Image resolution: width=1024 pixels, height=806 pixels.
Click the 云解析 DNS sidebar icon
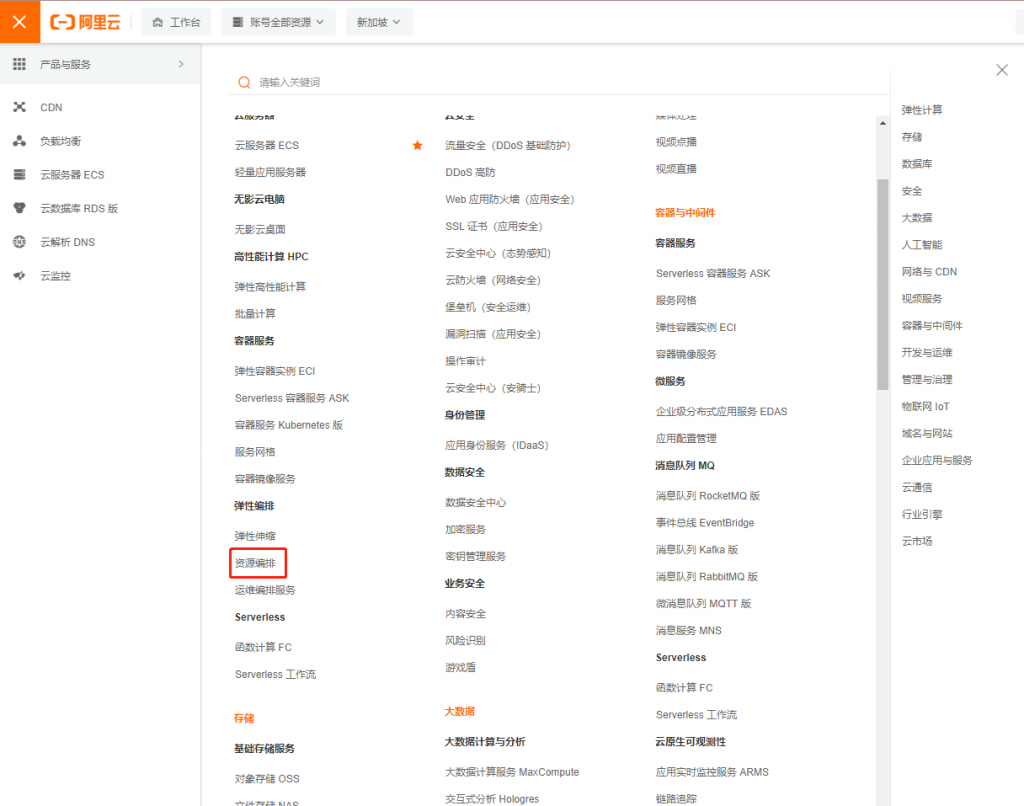pos(20,242)
